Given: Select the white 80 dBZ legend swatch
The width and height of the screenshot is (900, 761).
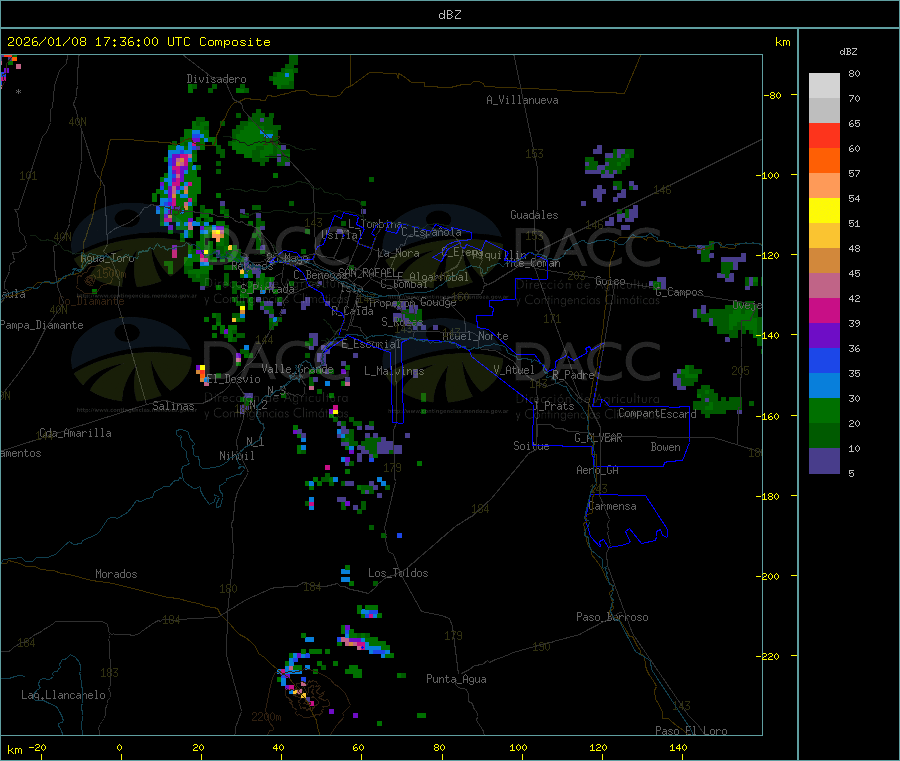Looking at the screenshot, I should point(824,86).
